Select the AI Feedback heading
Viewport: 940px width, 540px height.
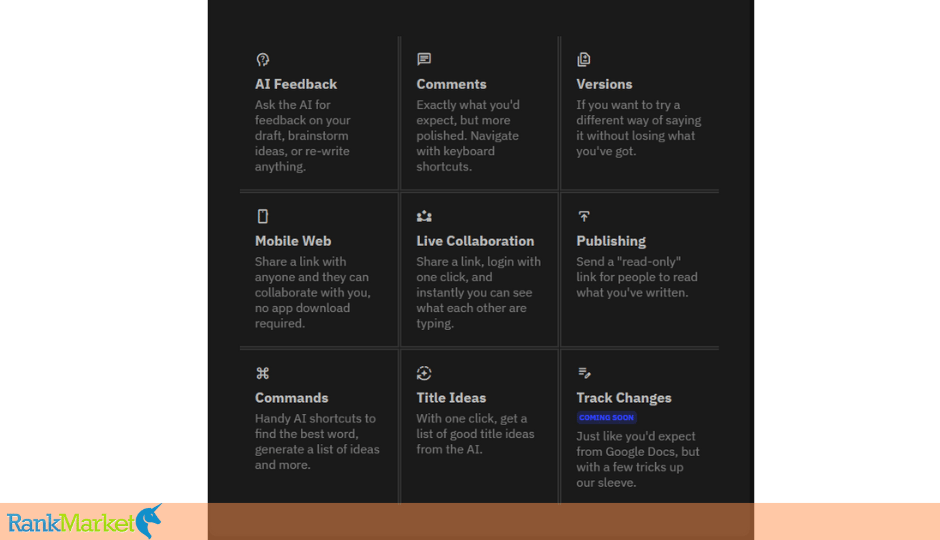pyautogui.click(x=296, y=84)
